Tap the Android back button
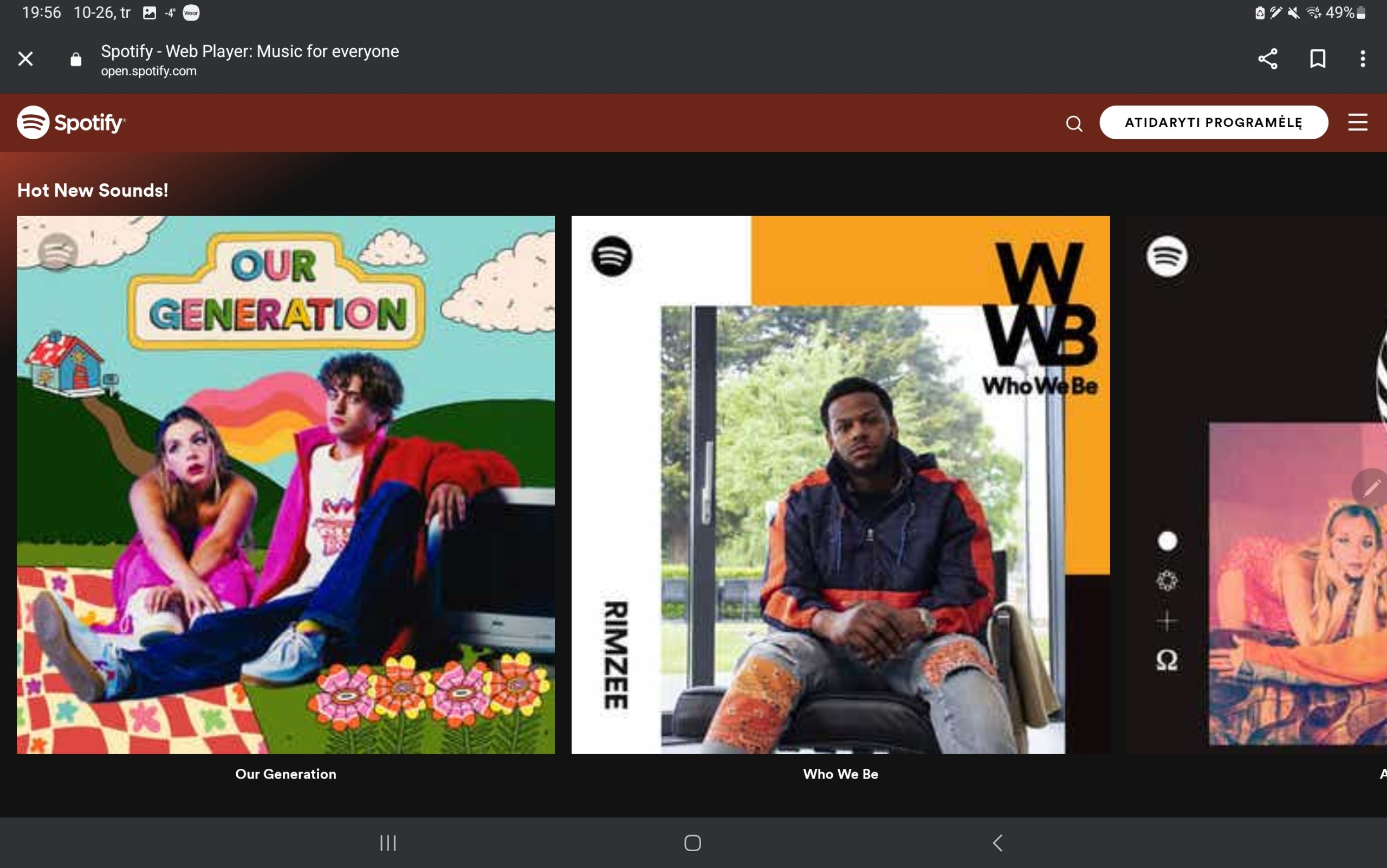Screen dimensions: 1387x868 [x=998, y=843]
